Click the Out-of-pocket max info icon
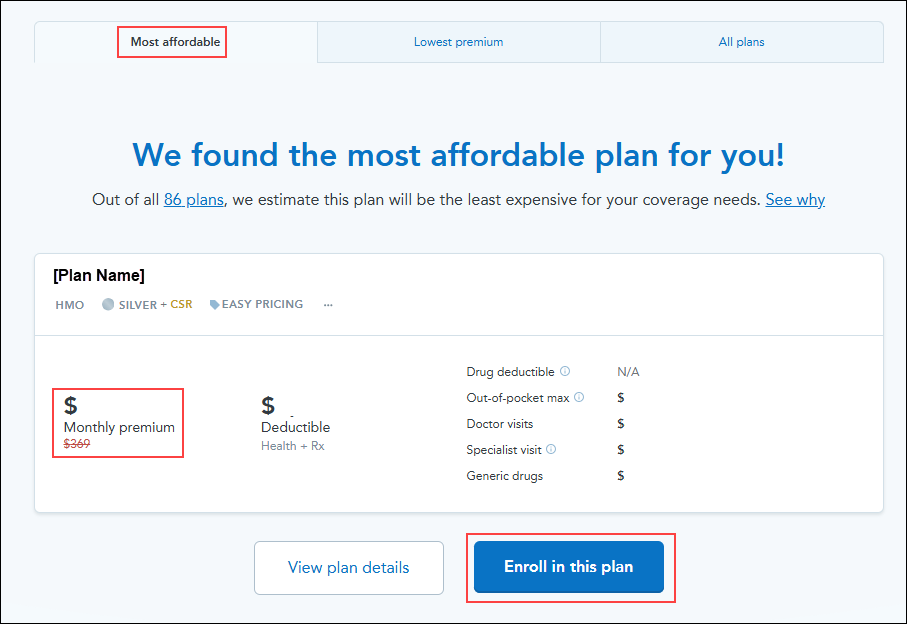The width and height of the screenshot is (907, 624). 579,397
